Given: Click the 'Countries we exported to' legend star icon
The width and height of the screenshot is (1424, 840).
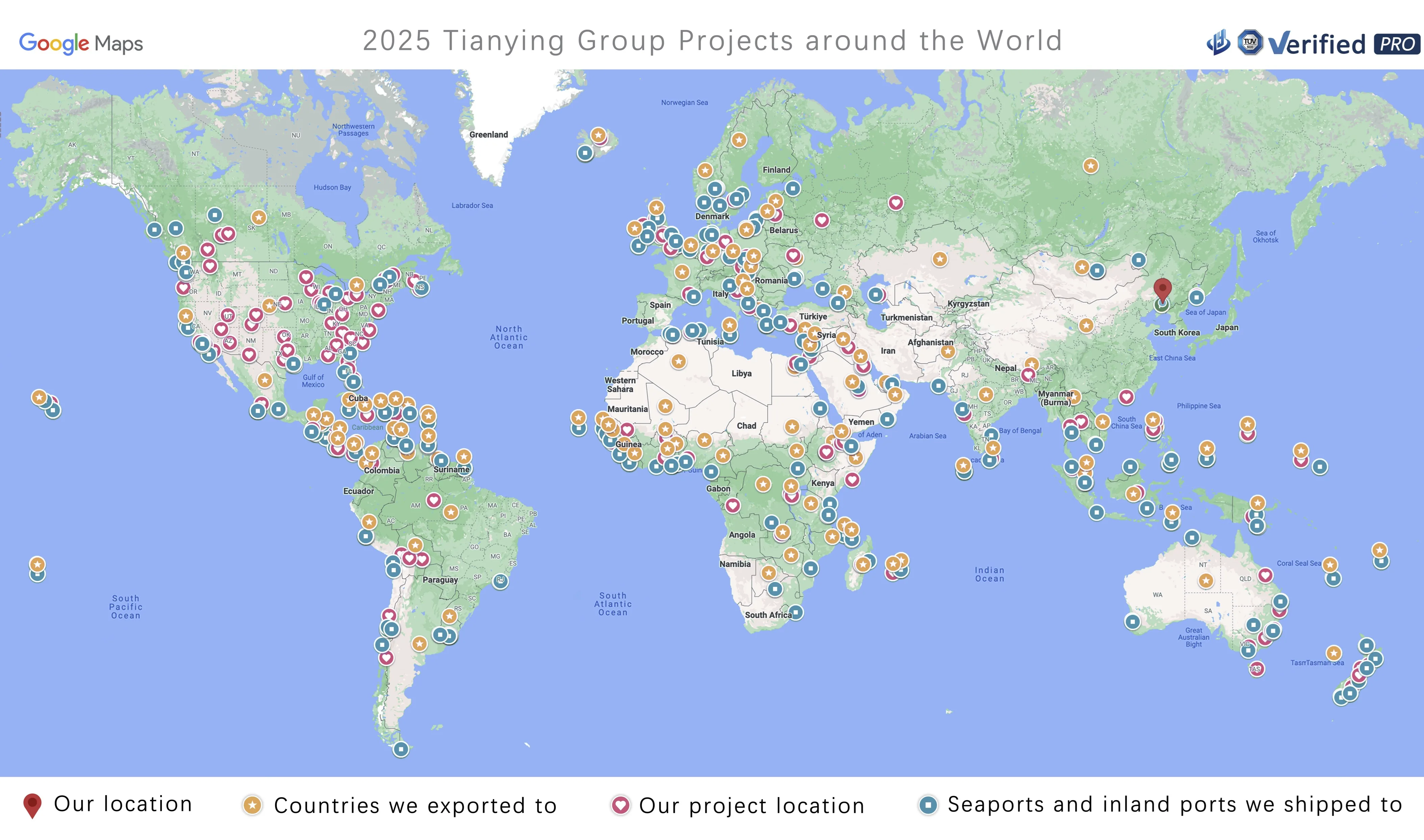Looking at the screenshot, I should (252, 805).
